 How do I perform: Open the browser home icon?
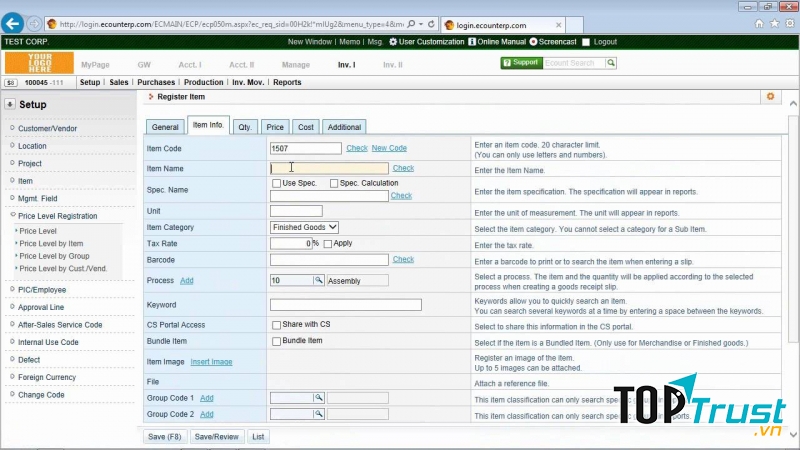click(x=759, y=23)
